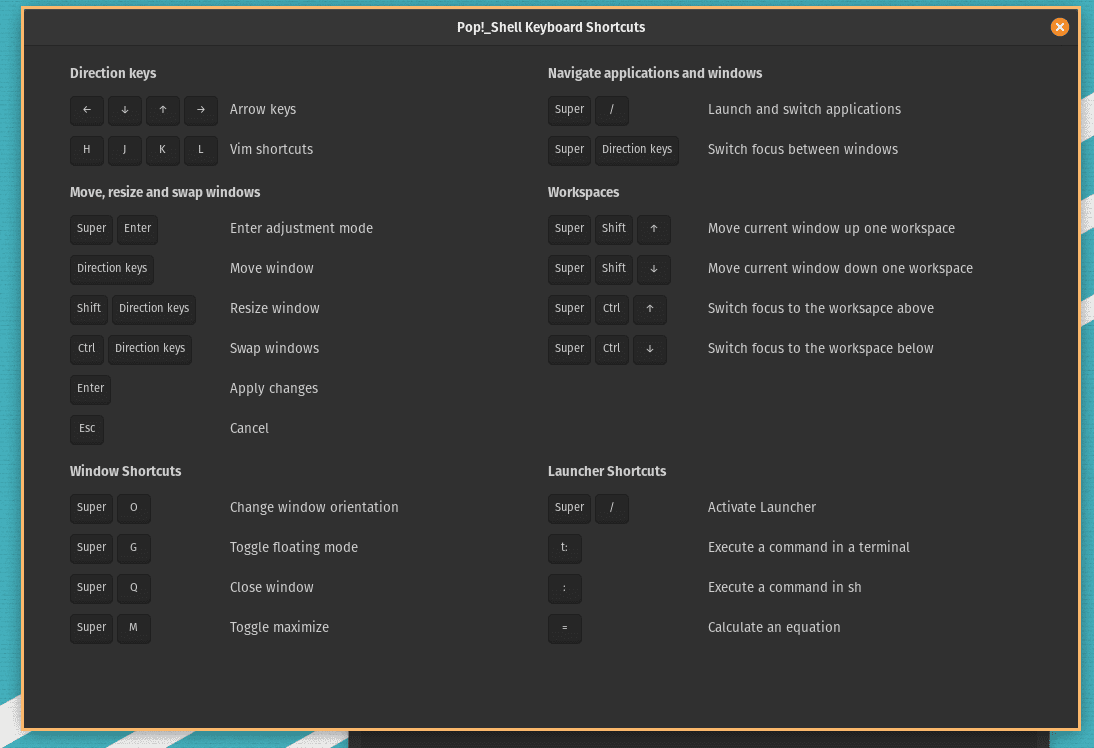Click up arrow key in 'worksapce above' row
1094x748 pixels.
click(x=650, y=309)
